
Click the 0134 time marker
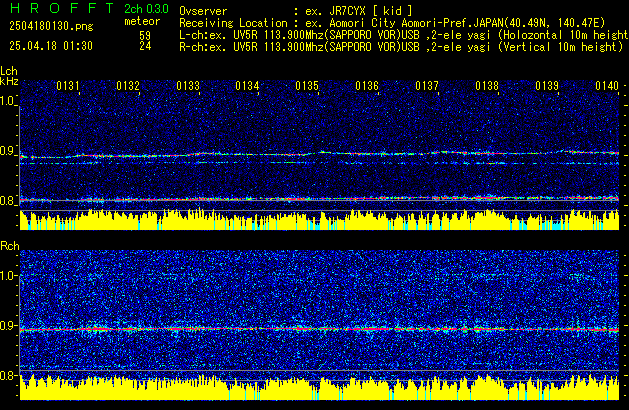(247, 86)
